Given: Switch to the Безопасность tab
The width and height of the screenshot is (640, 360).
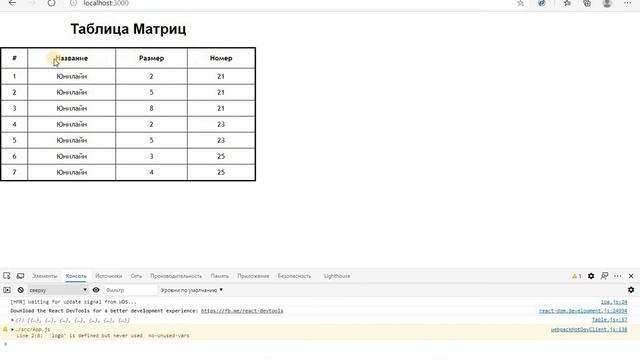Looking at the screenshot, I should [x=294, y=276].
